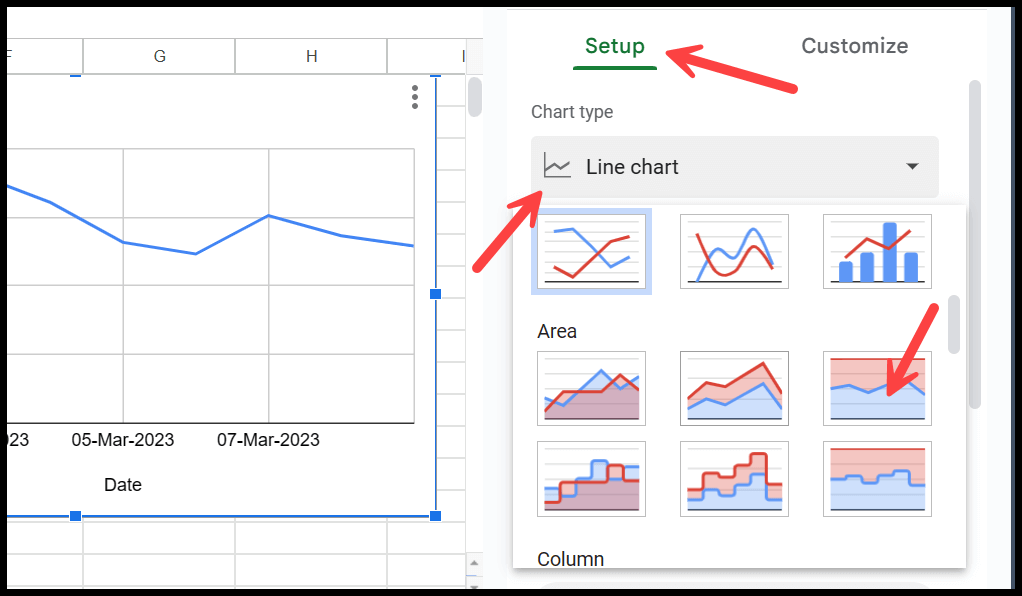Click the 07-Mar-2023 axis label
The height and width of the screenshot is (596, 1022).
268,440
